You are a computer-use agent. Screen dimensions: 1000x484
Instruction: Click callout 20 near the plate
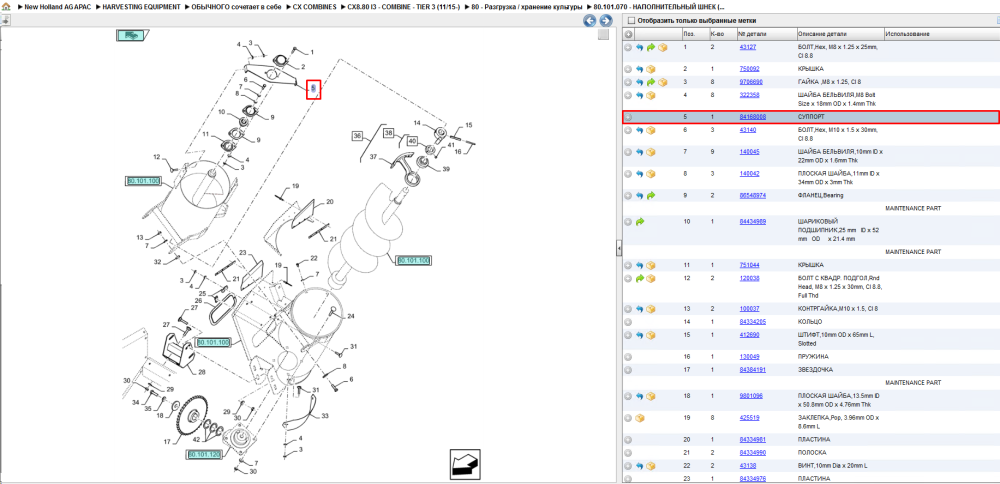[x=330, y=202]
